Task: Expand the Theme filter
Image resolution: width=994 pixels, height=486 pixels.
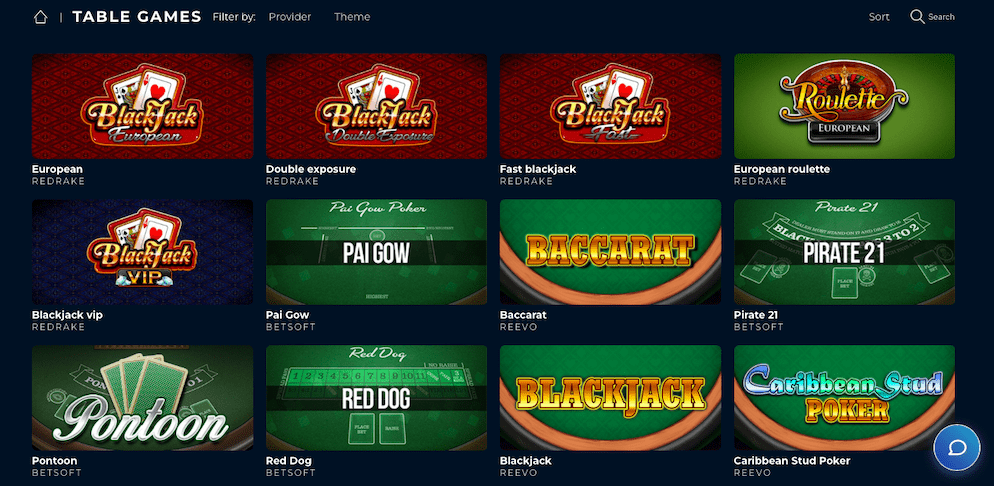Action: tap(352, 17)
